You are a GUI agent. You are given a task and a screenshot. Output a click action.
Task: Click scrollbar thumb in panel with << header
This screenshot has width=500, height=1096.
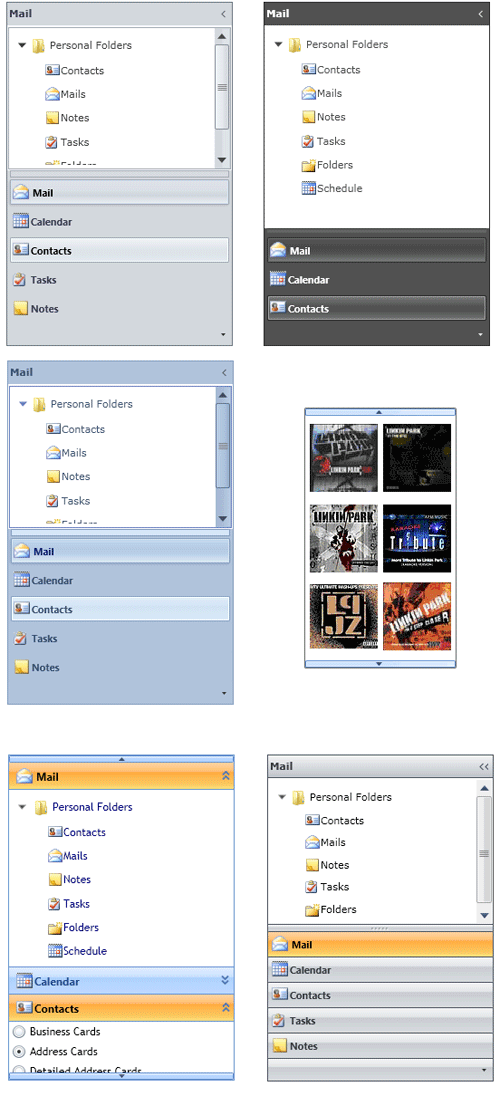484,851
